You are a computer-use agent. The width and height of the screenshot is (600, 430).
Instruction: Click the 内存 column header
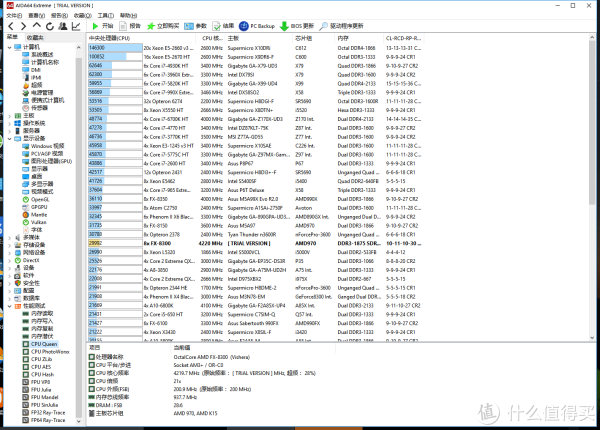[359, 38]
